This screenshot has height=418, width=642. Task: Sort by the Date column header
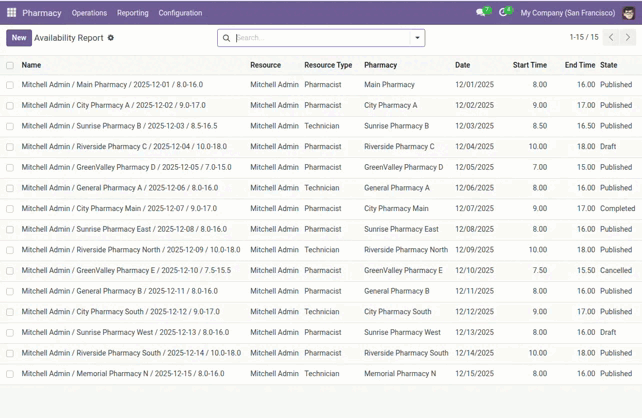coord(462,65)
